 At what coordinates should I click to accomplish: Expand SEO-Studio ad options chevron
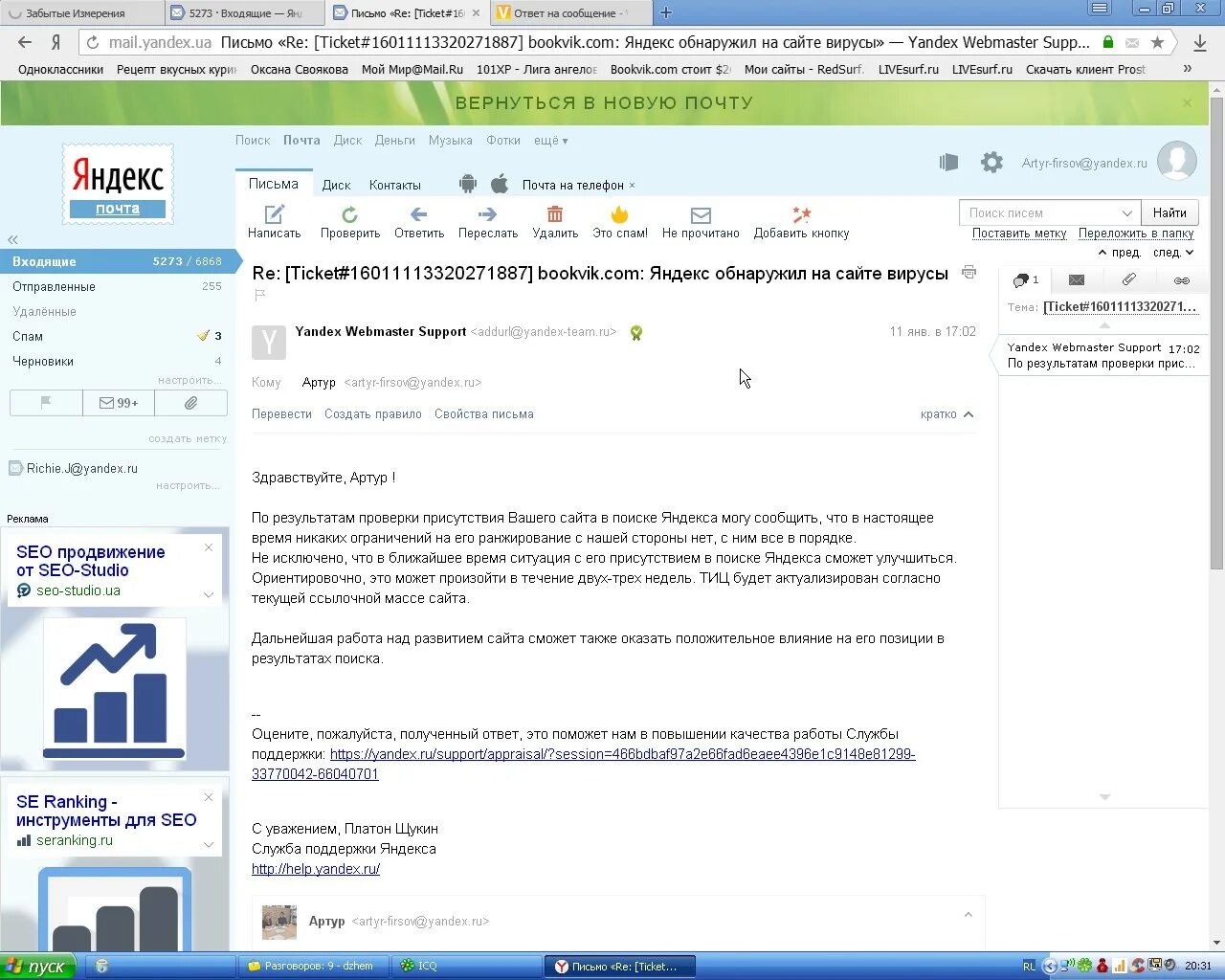(x=209, y=594)
